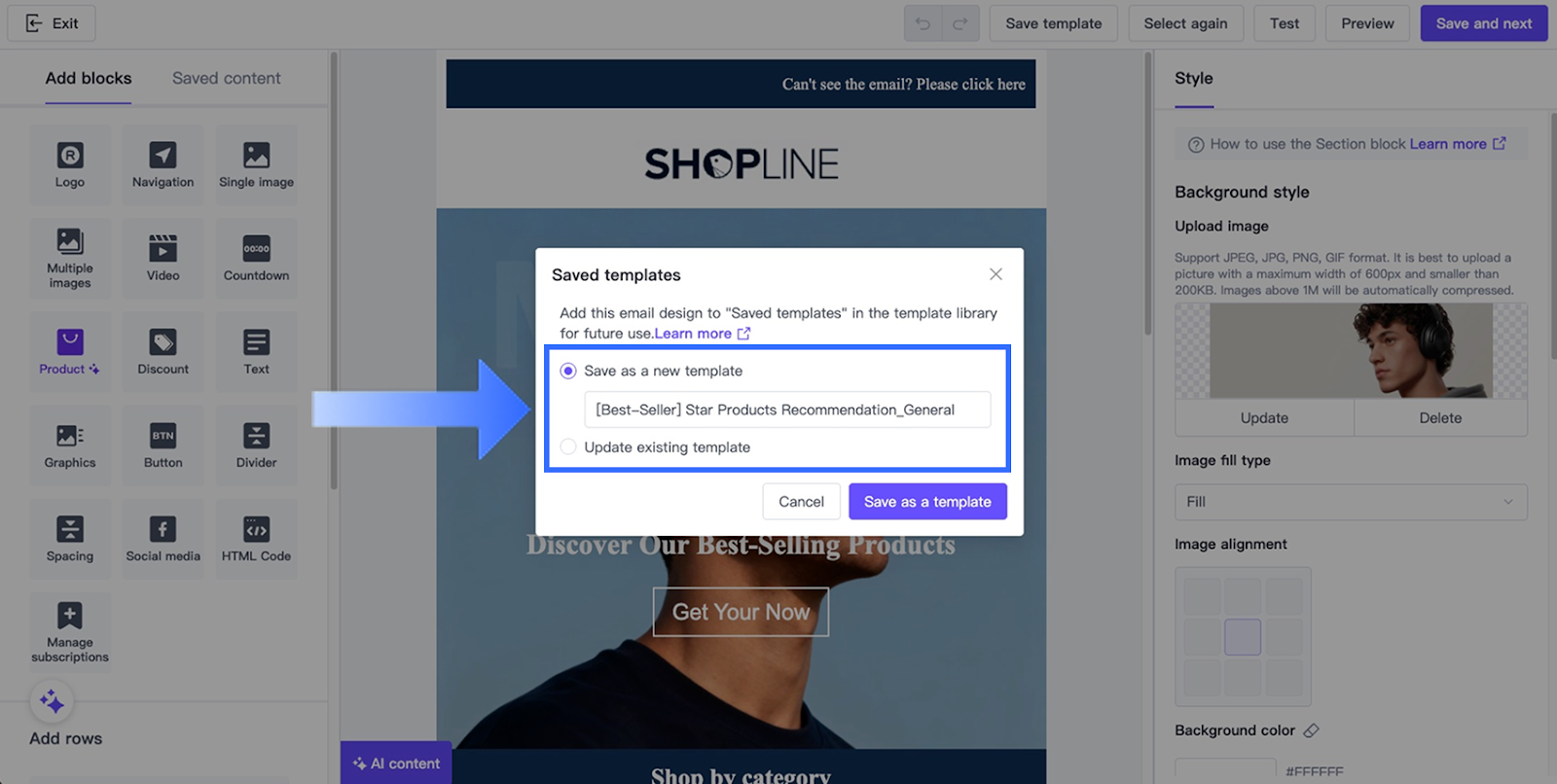Image resolution: width=1557 pixels, height=784 pixels.
Task: Select the Navigation block
Action: click(x=163, y=165)
